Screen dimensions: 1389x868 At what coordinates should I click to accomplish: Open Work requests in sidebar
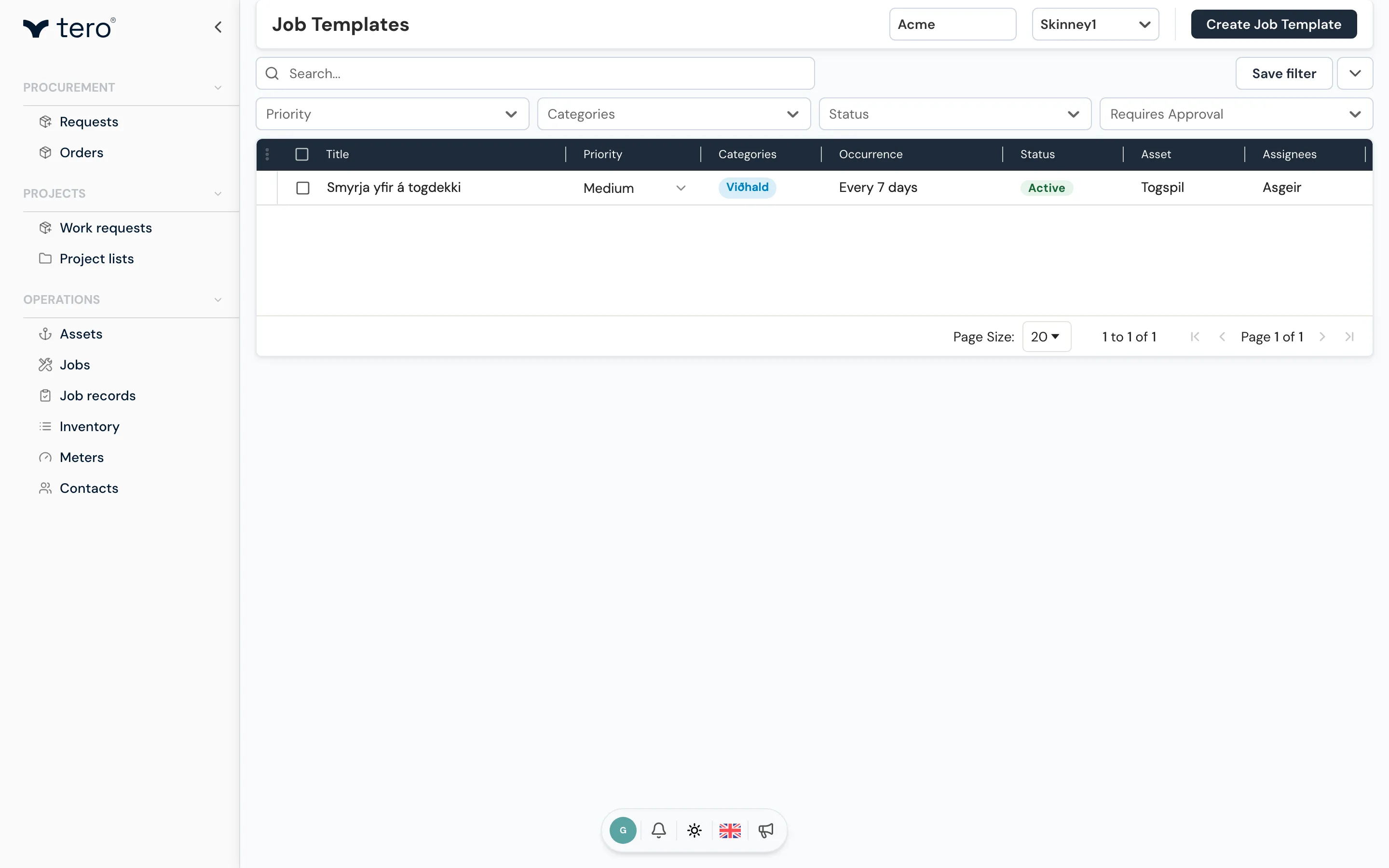click(x=106, y=228)
